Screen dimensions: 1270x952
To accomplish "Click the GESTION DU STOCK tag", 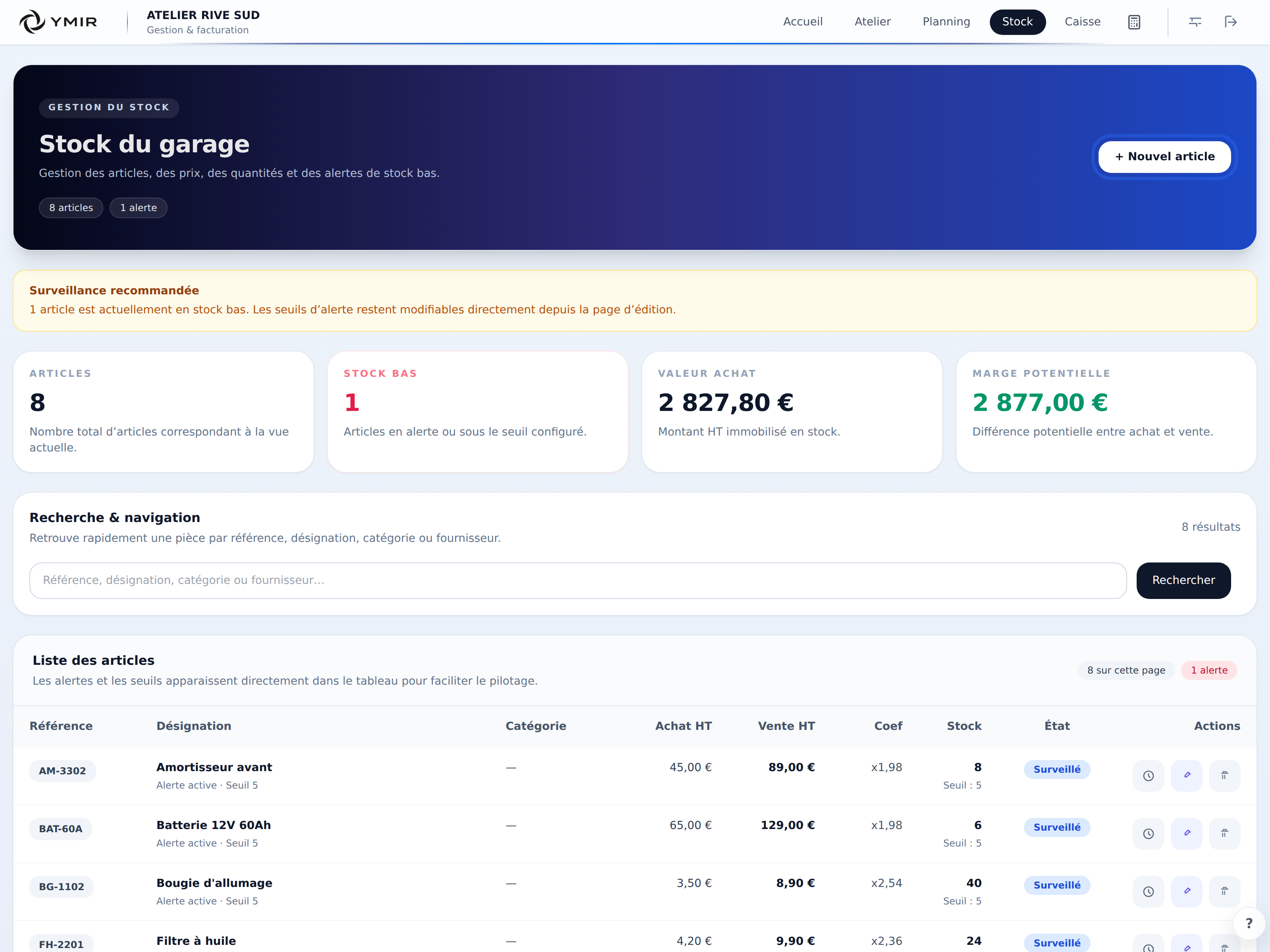I will [109, 107].
